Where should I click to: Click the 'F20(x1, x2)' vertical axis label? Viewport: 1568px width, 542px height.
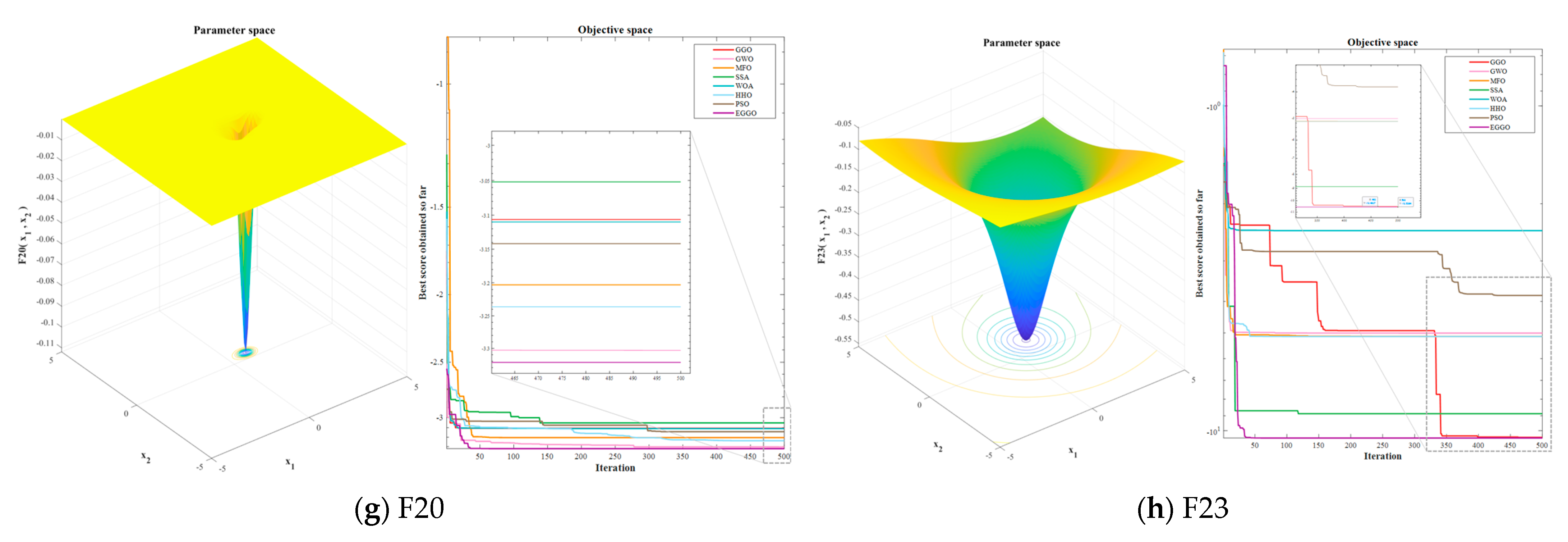coord(24,234)
